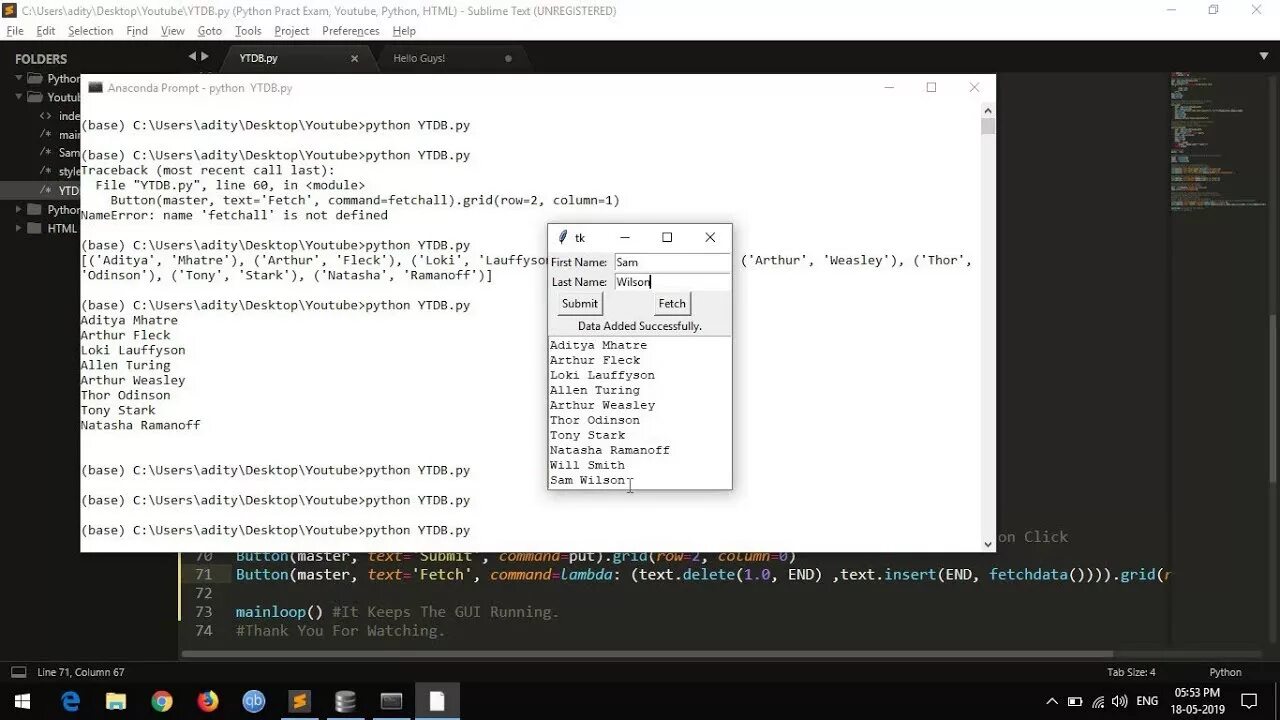Expand the collapsed Python folder above HTML
Viewport: 1280px width, 720px height.
(x=19, y=210)
